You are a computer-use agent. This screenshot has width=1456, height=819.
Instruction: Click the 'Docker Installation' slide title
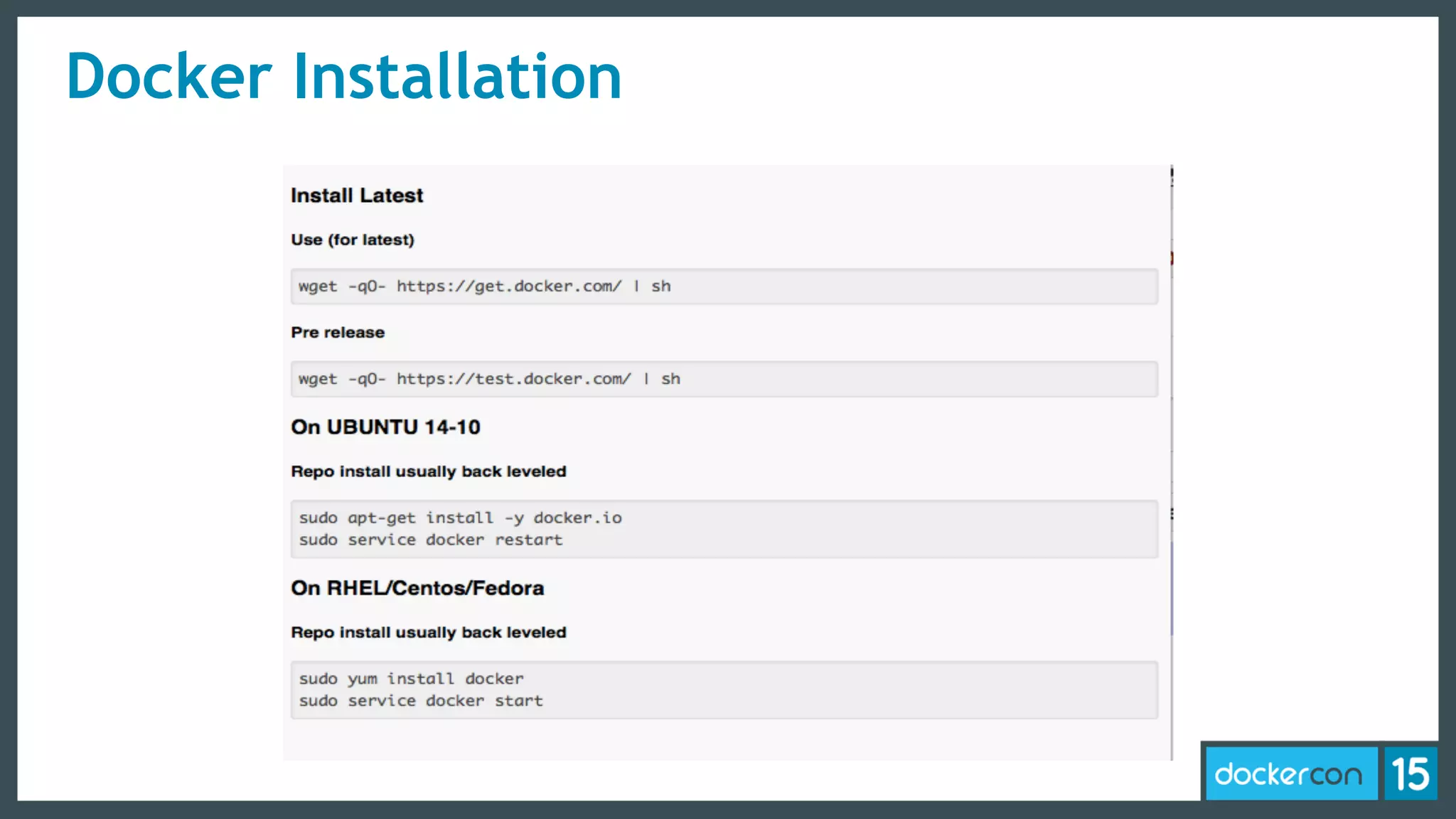(x=344, y=76)
